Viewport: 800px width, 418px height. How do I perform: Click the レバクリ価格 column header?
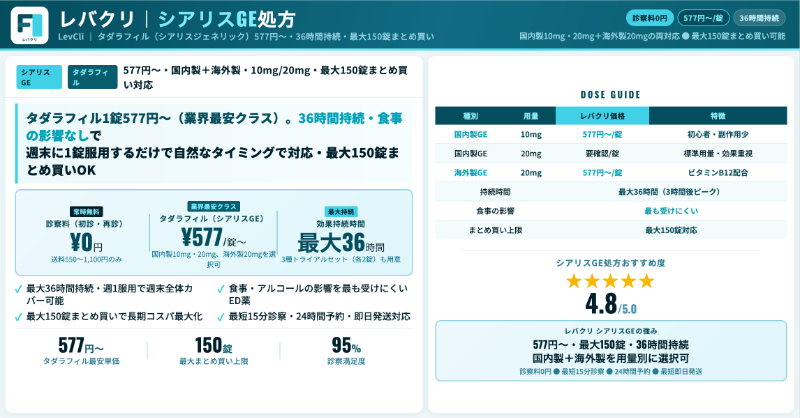point(603,116)
